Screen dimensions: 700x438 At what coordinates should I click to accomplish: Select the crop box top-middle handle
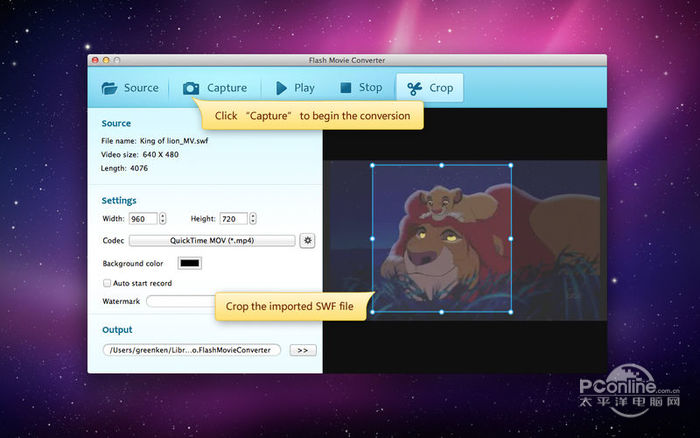pos(442,165)
